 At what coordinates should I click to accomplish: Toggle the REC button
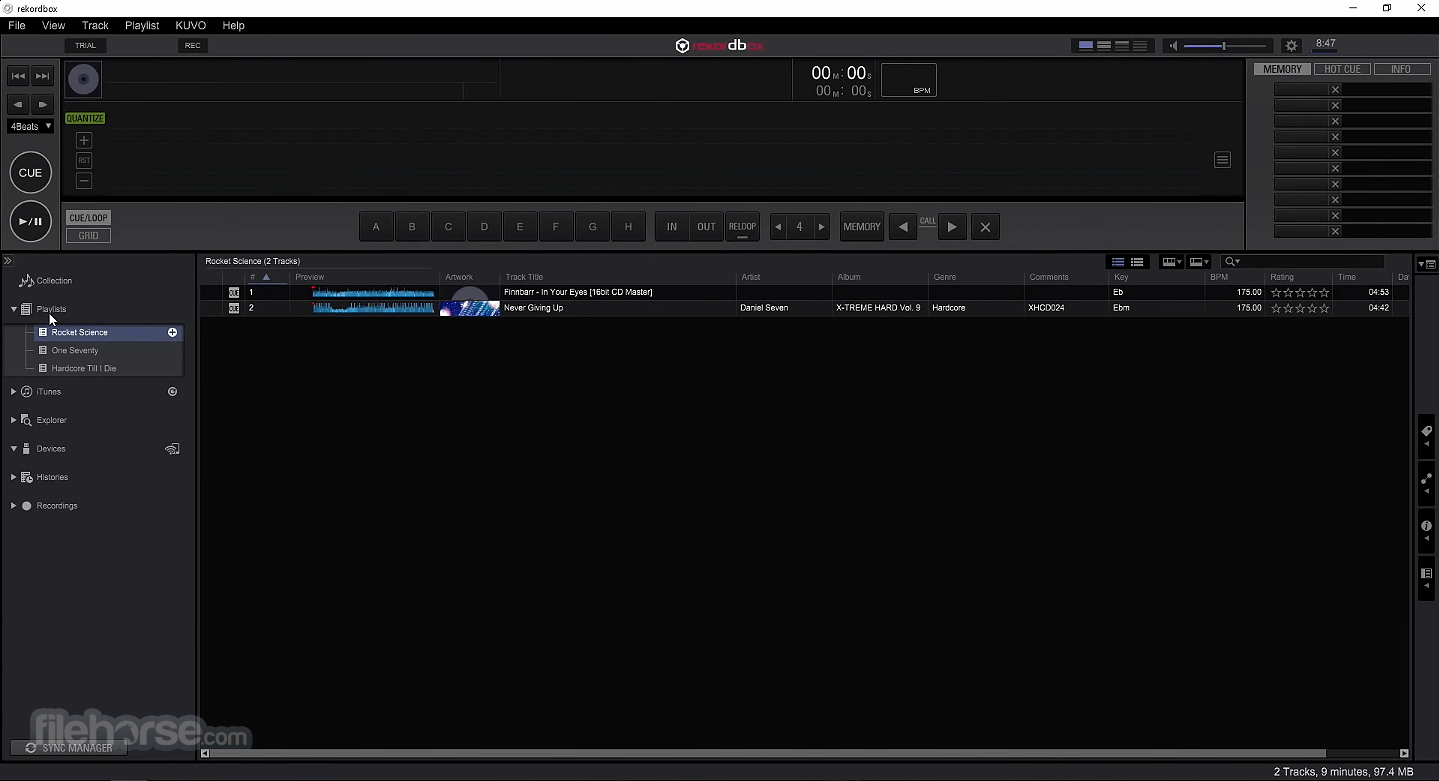192,45
